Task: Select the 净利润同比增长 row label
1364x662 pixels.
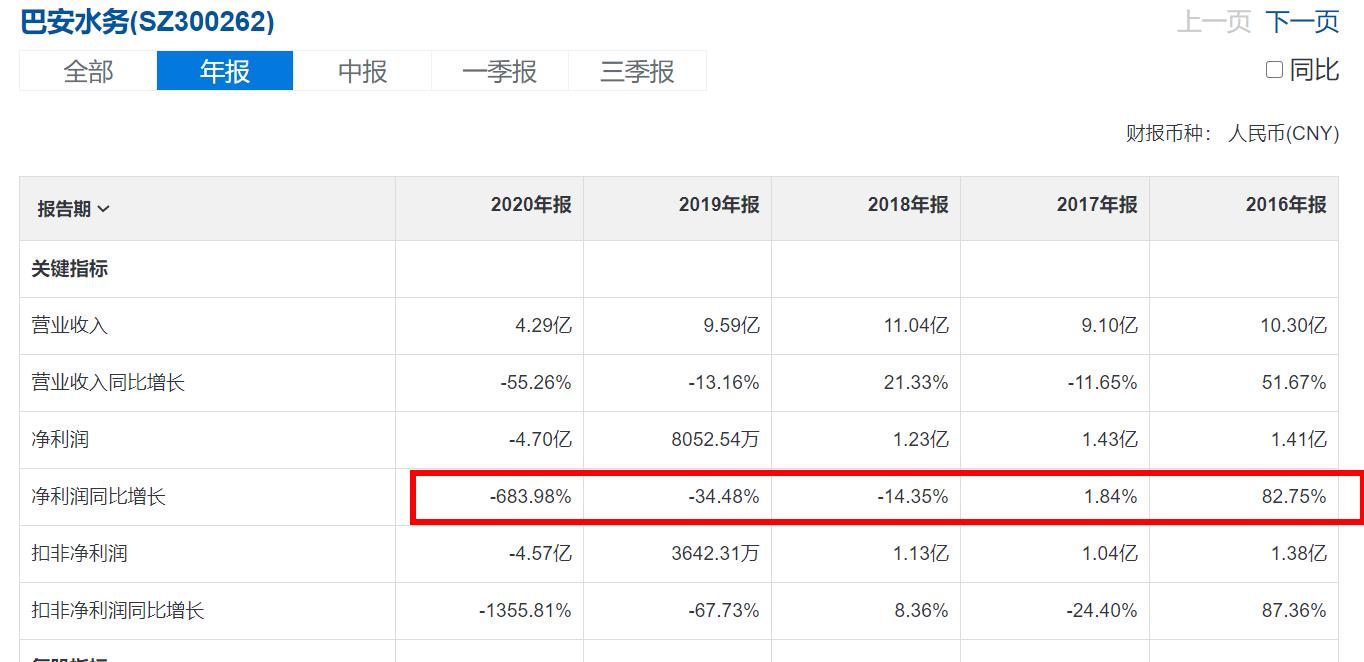Action: pyautogui.click(x=98, y=497)
